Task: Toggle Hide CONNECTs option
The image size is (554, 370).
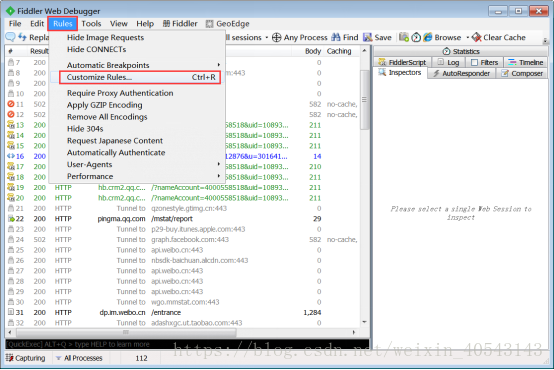Action: point(96,49)
